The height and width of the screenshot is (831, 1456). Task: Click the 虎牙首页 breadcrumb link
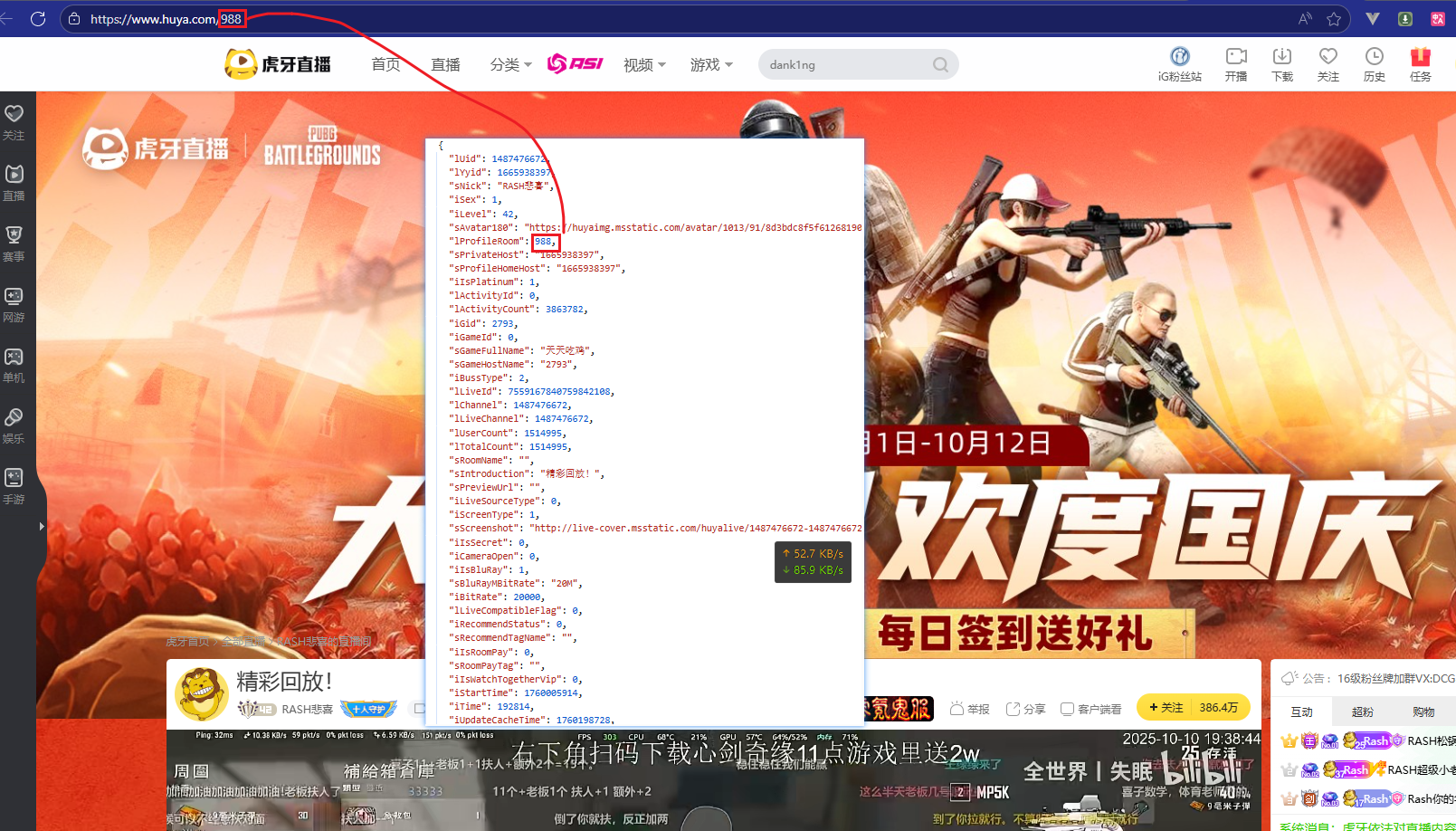(187, 642)
